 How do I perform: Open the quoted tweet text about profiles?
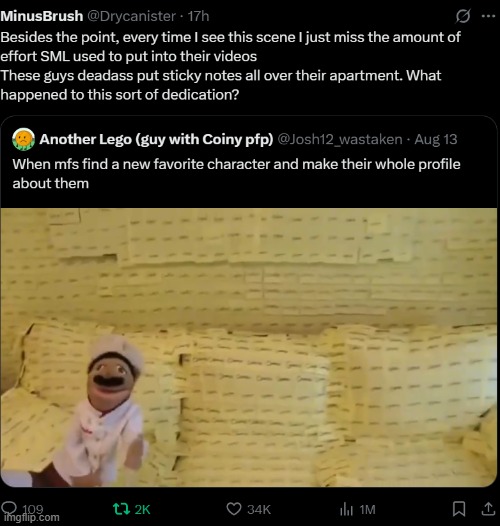(236, 174)
